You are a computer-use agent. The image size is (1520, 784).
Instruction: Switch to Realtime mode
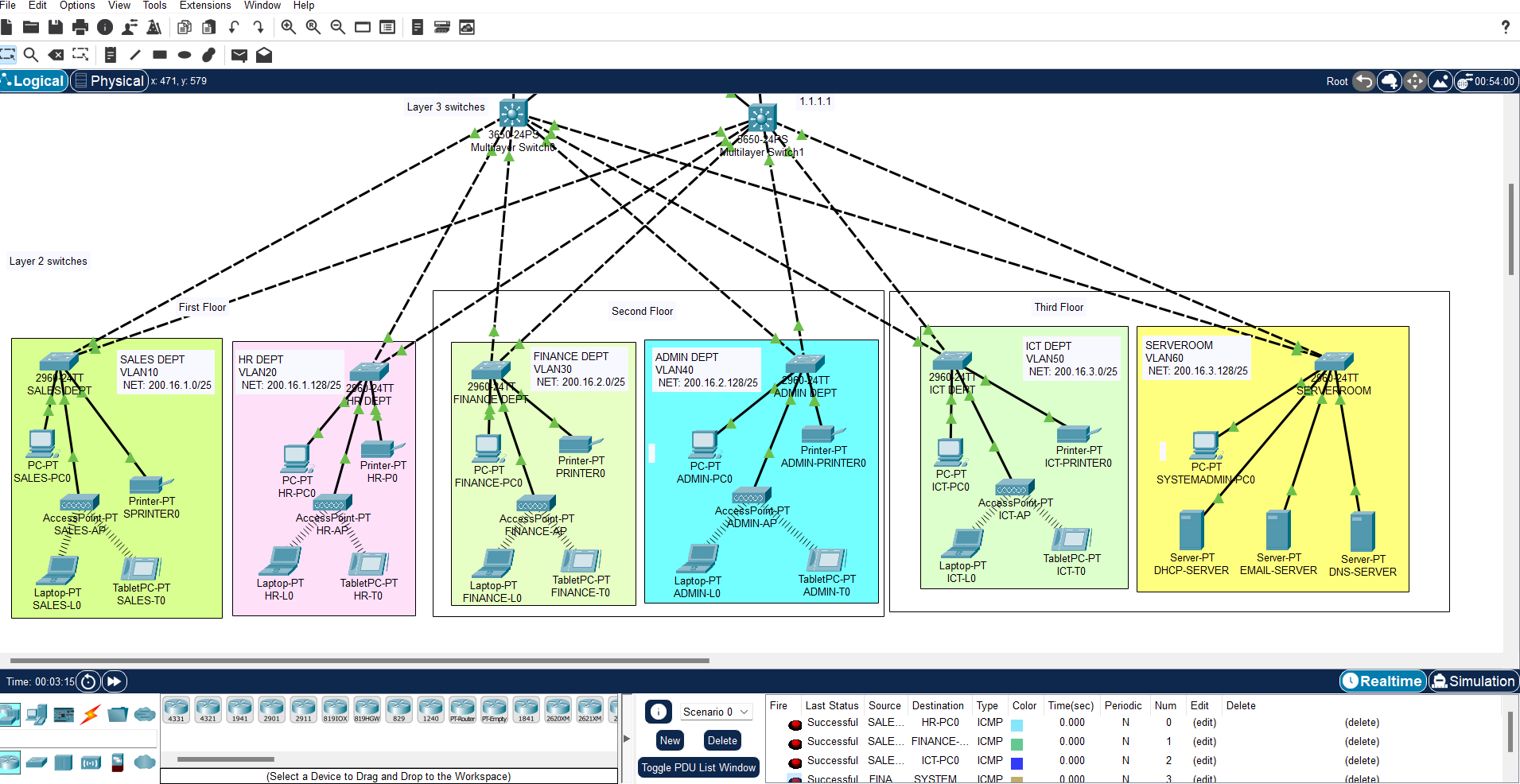click(x=1383, y=681)
